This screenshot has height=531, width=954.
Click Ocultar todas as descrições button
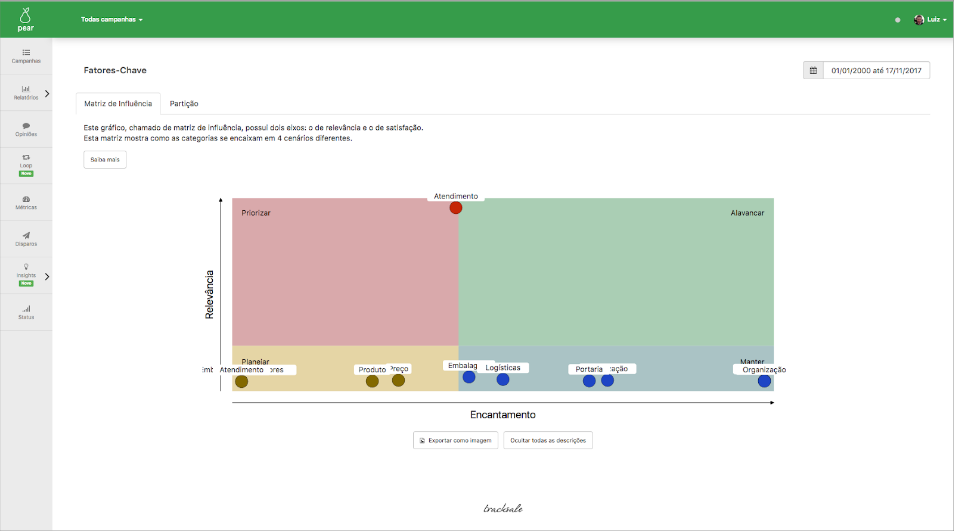(x=548, y=440)
